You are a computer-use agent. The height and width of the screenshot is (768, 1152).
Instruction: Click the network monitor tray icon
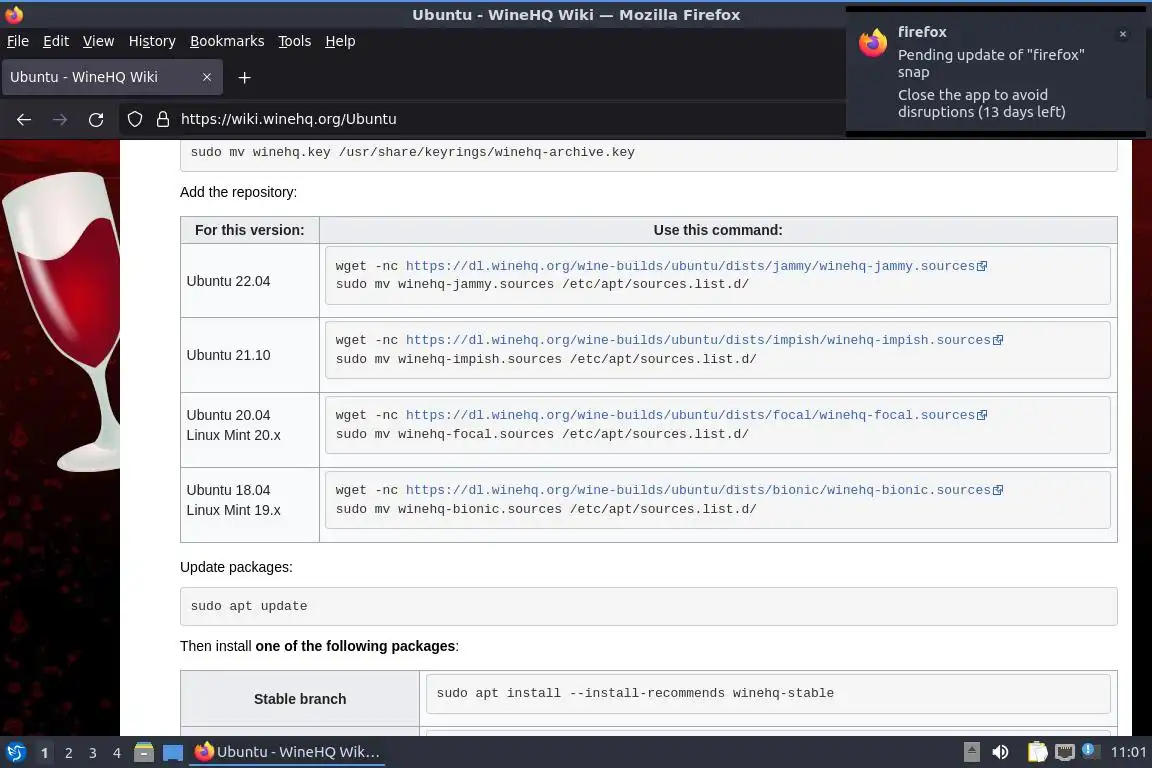point(1064,753)
